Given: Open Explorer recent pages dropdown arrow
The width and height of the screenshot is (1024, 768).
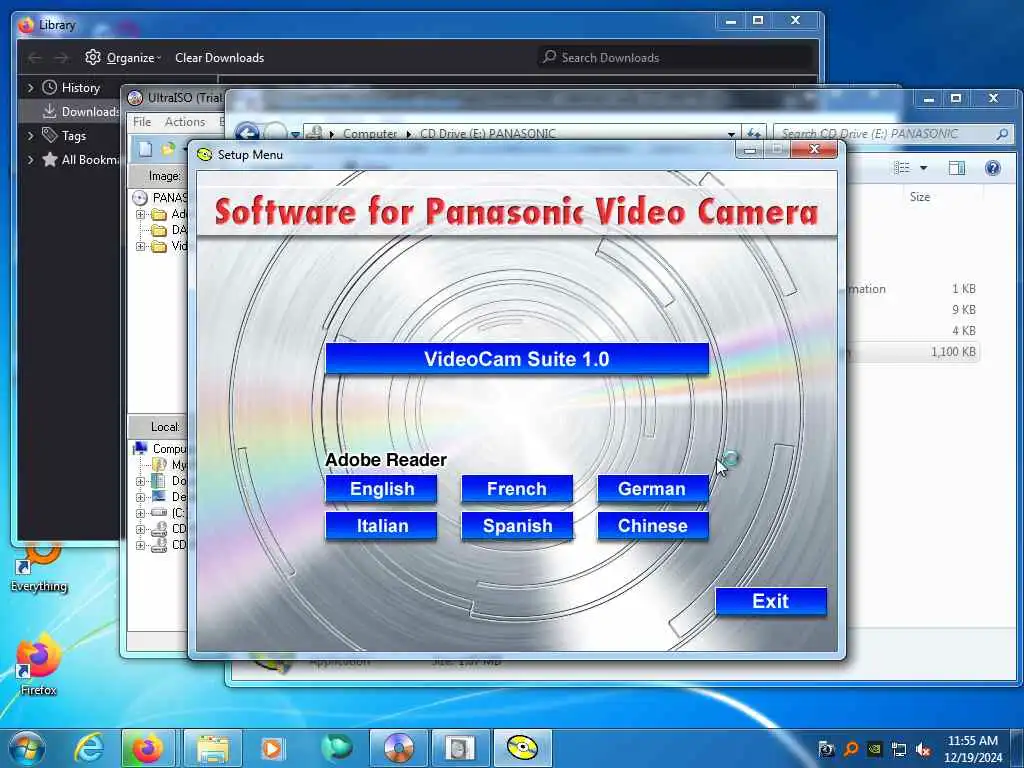Looking at the screenshot, I should pyautogui.click(x=295, y=134).
